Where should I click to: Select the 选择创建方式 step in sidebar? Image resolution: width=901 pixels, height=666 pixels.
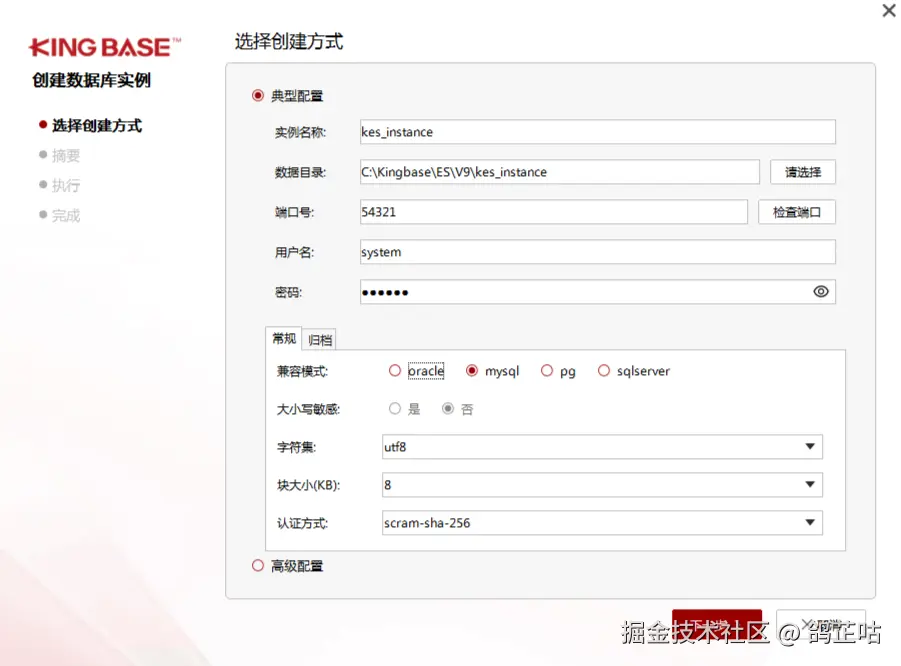97,125
